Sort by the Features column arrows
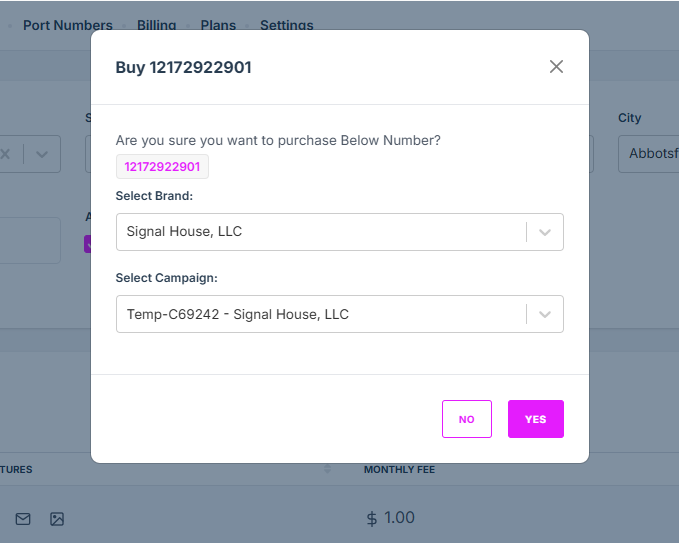679x543 pixels. point(327,469)
